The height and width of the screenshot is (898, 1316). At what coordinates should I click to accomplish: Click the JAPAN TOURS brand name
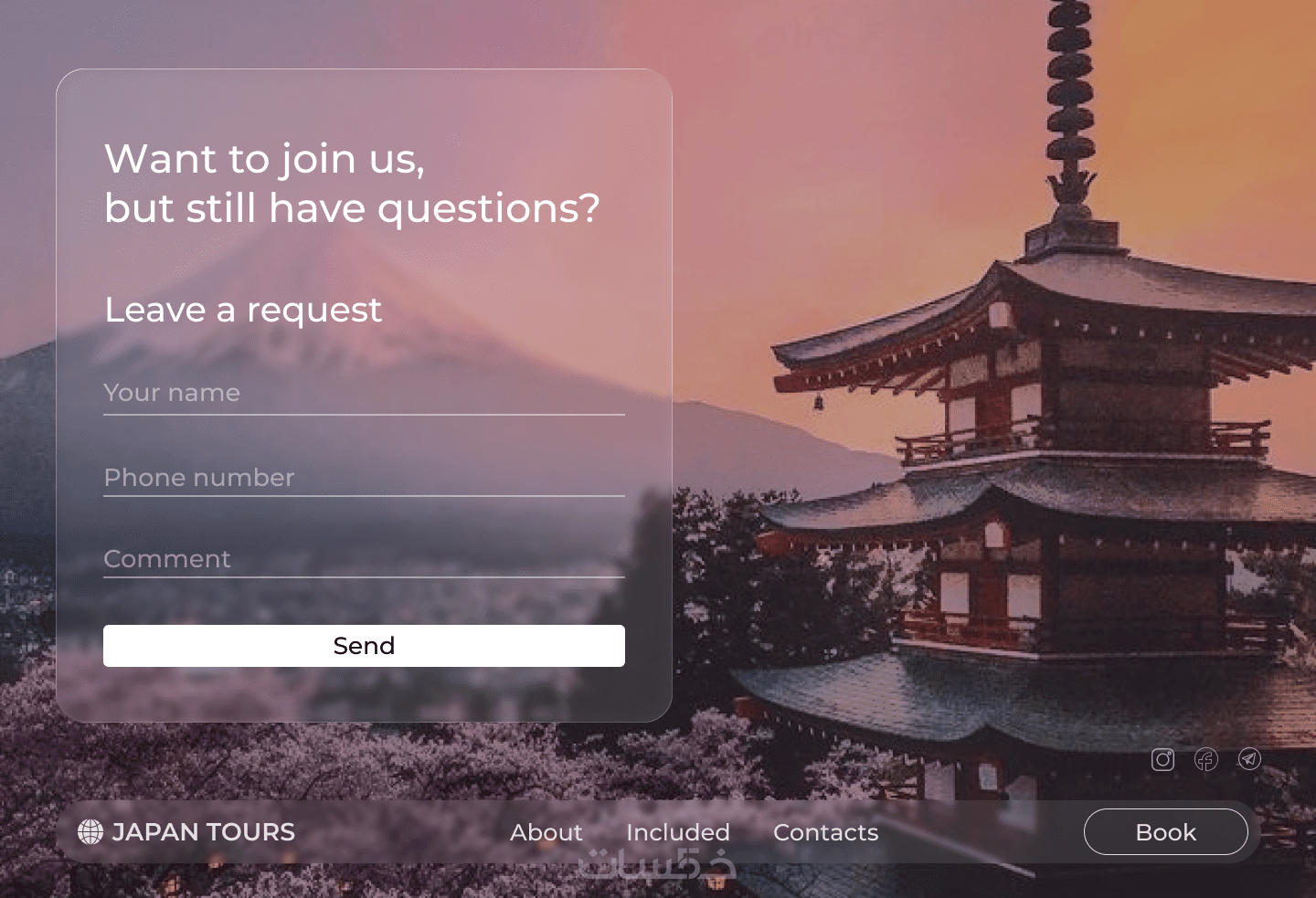(x=203, y=832)
